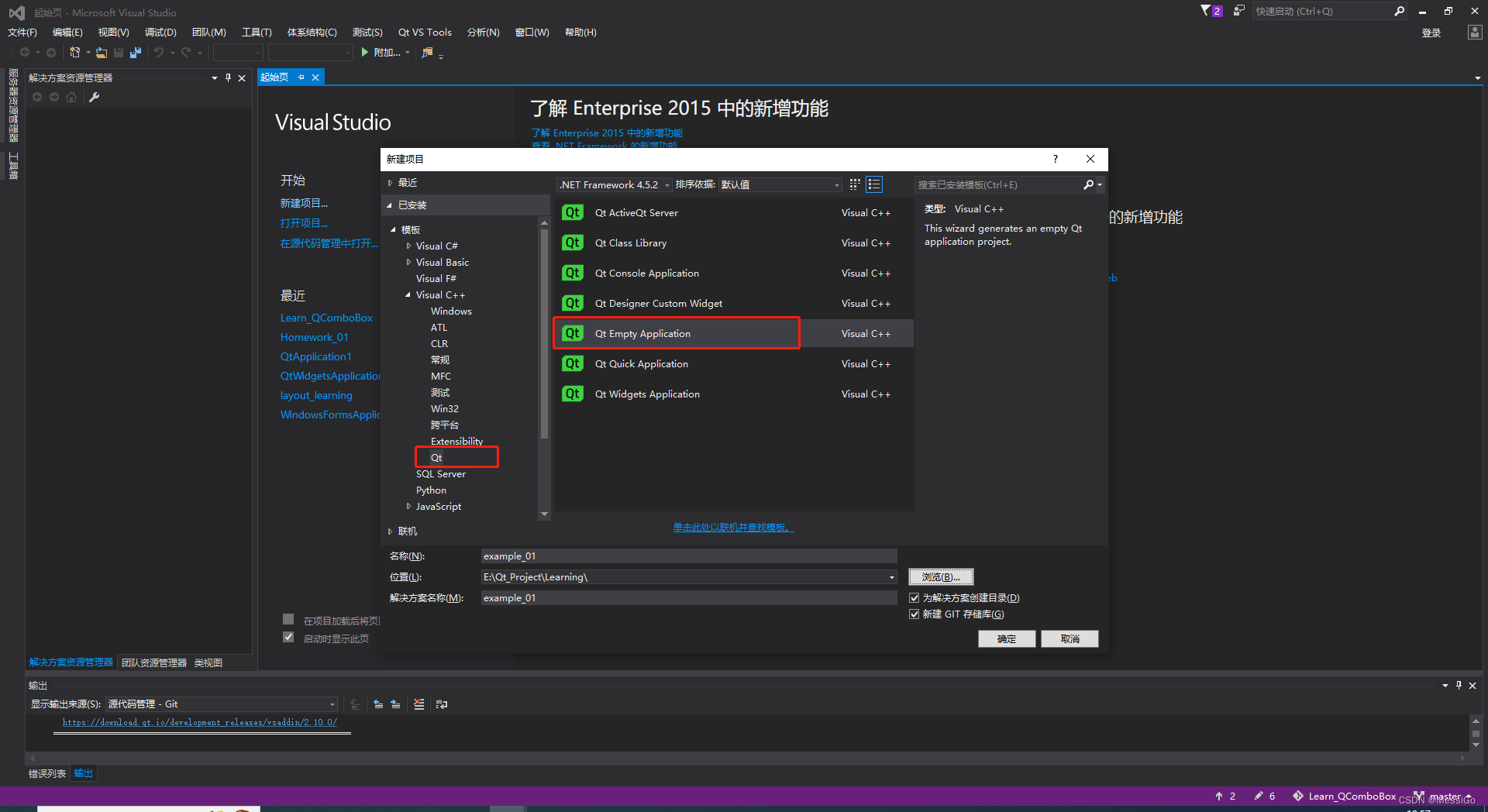Pin the Solution Explorer panel
The height and width of the screenshot is (812, 1488).
(228, 77)
